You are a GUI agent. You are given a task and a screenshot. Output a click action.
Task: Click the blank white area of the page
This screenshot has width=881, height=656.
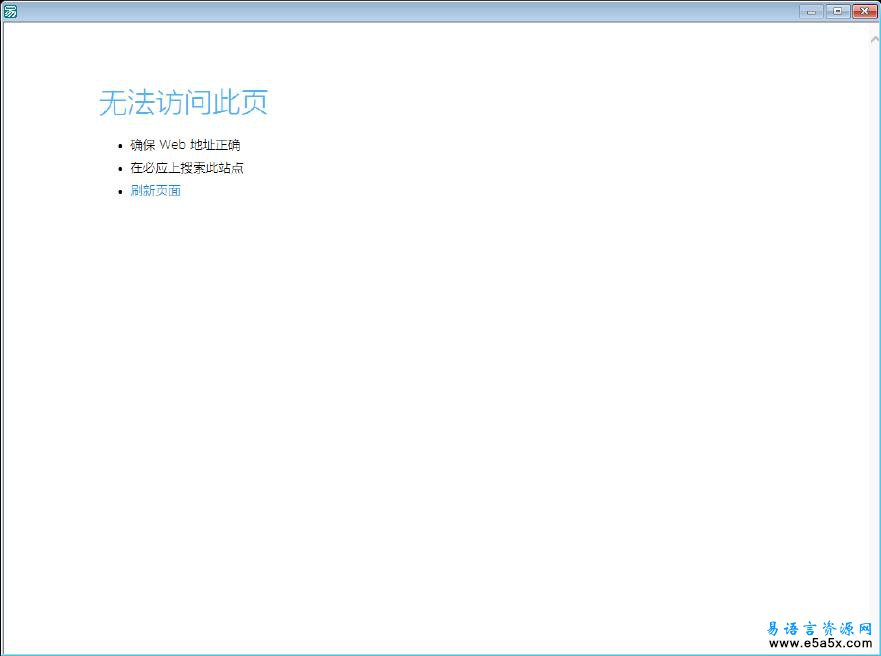pos(450,400)
